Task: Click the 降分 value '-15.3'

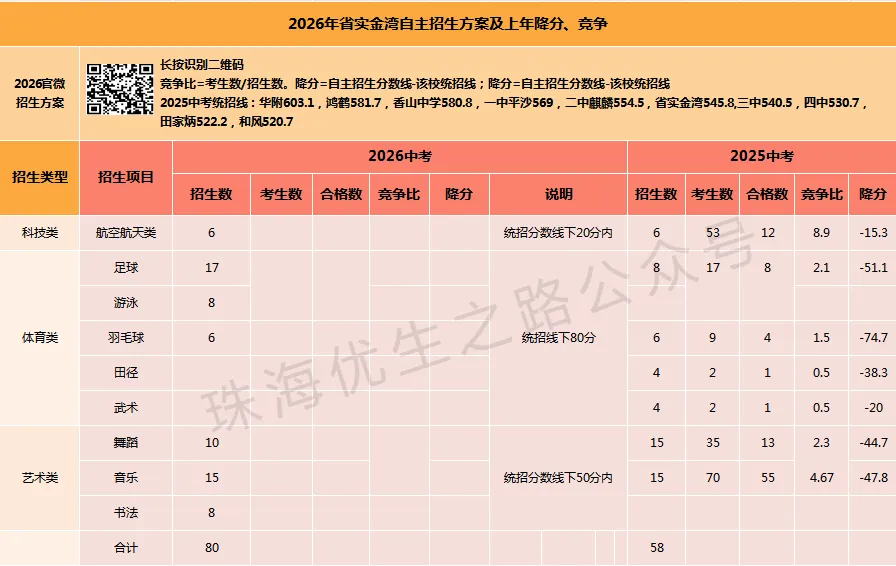Action: (x=873, y=233)
